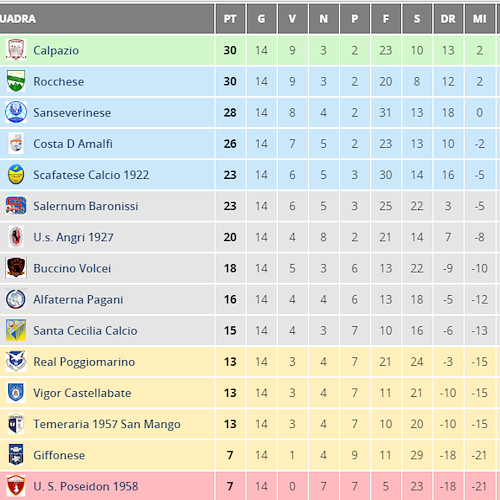Click the Alfaterna Pagani team name

pyautogui.click(x=78, y=299)
